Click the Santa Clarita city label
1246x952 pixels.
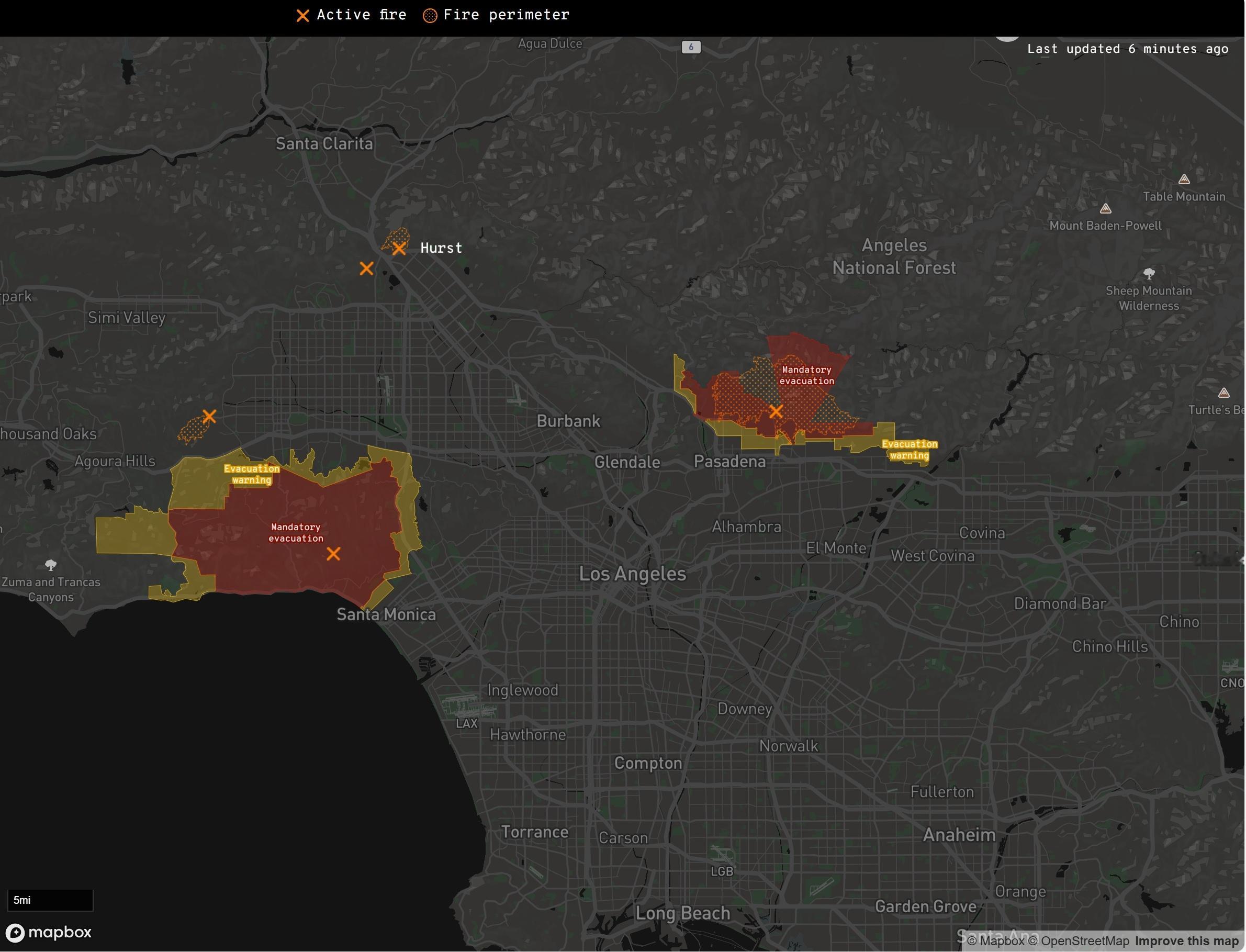(x=324, y=143)
